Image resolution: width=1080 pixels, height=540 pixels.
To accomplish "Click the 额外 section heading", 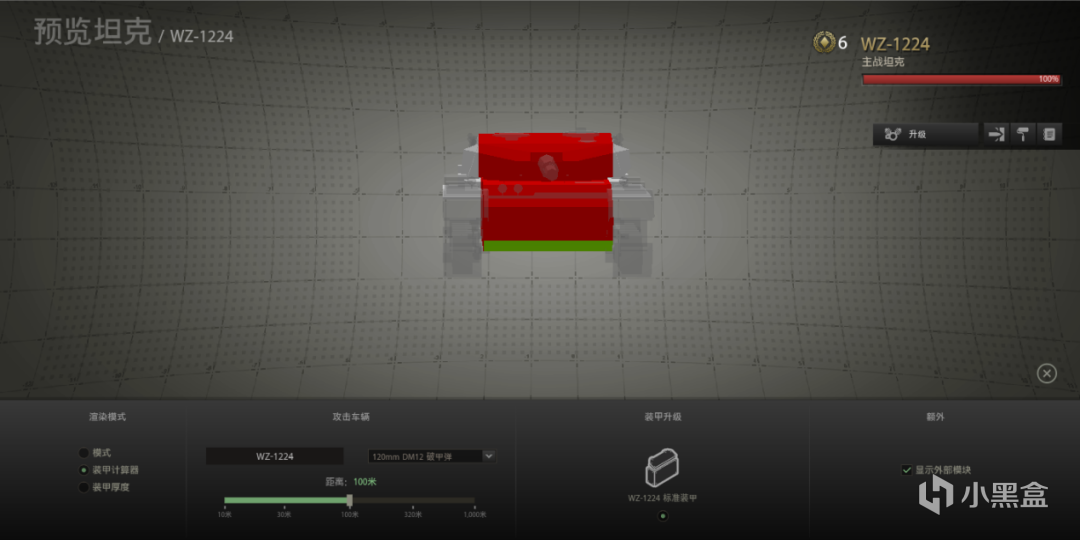I will 935,417.
